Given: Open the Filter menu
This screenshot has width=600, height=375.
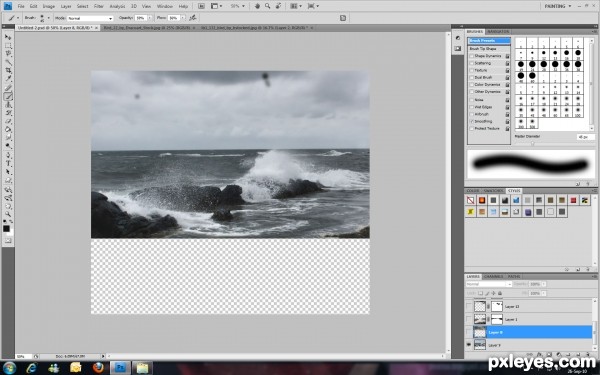Looking at the screenshot, I should [99, 6].
